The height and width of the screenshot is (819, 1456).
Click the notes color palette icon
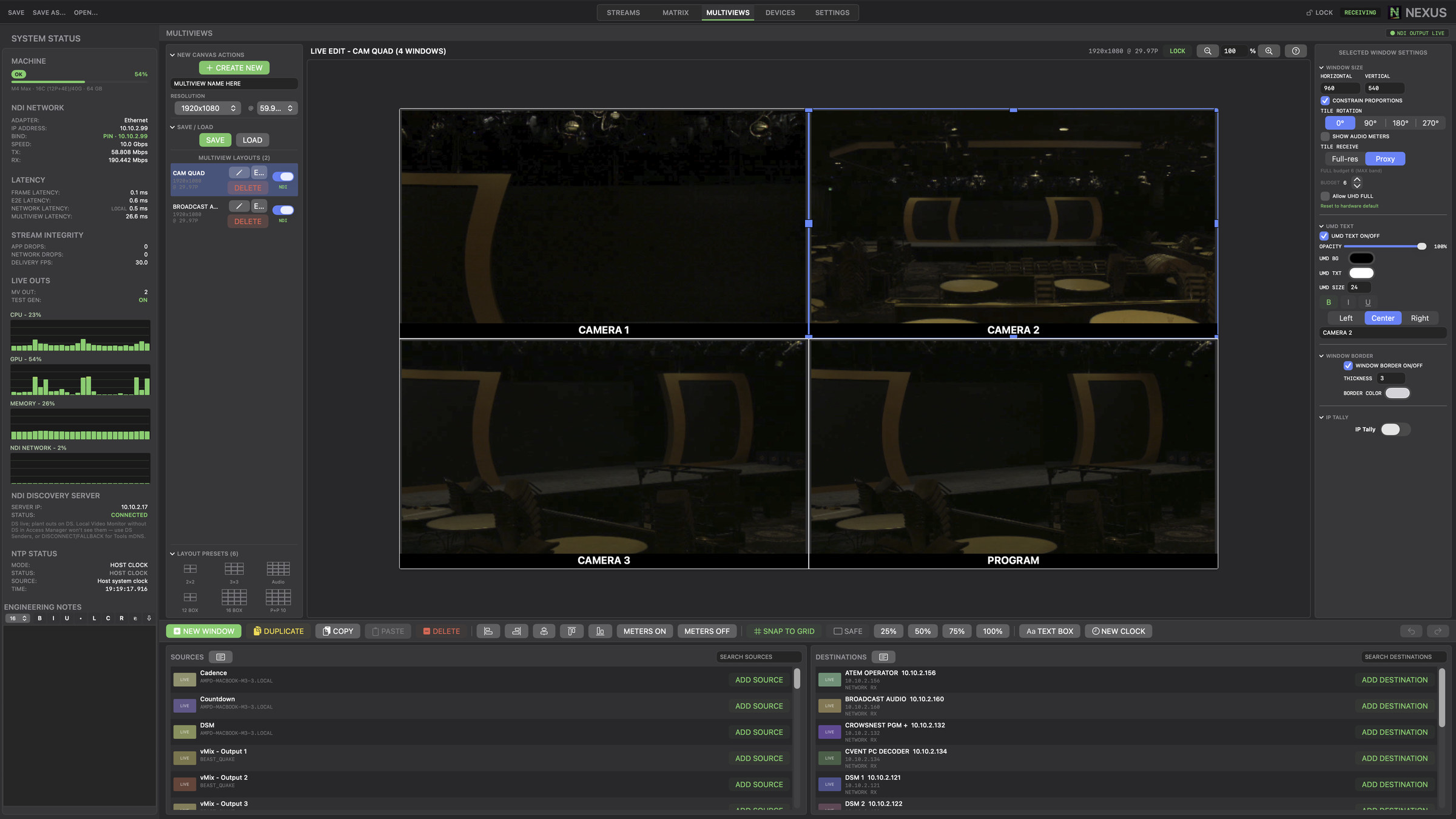point(135,618)
